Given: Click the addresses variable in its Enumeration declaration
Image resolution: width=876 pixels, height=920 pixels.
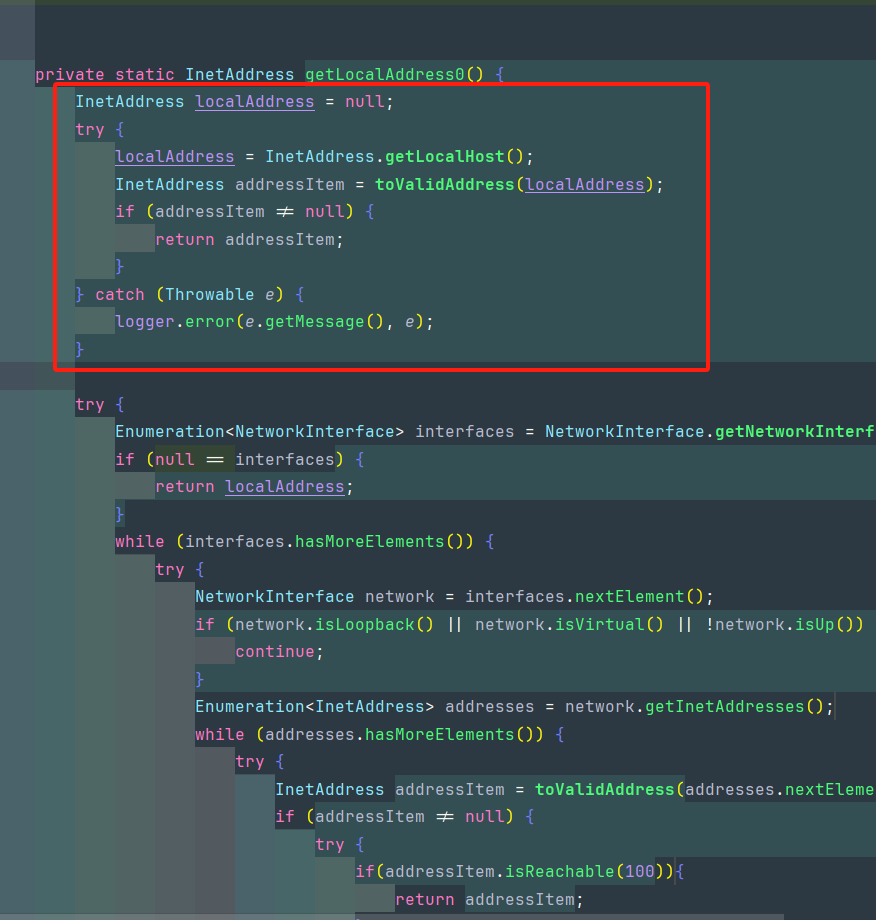Looking at the screenshot, I should [489, 706].
